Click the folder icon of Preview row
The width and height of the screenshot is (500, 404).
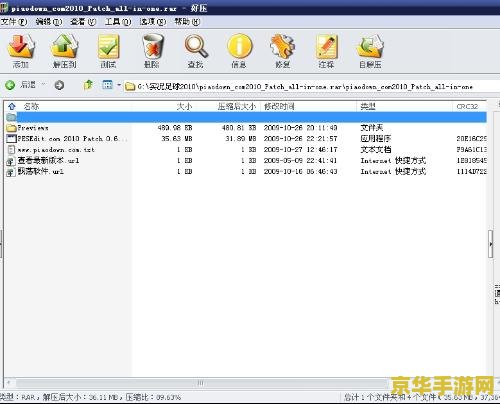click(11, 128)
